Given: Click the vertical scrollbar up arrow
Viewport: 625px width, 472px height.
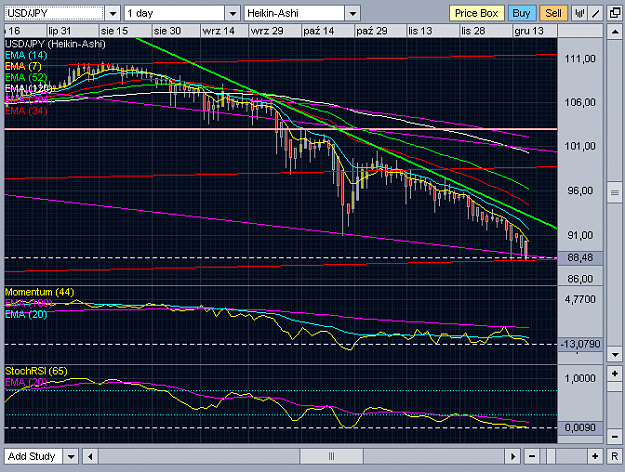Looking at the screenshot, I should pos(614,31).
